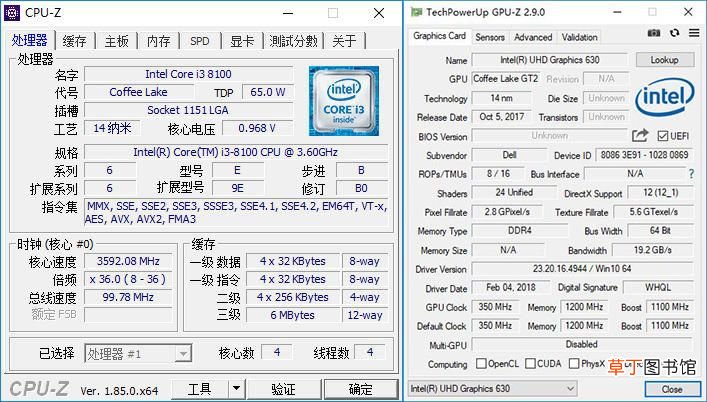Click the 99.78 MHz bus speed value
Viewport: 707px width, 402px height.
pos(128,297)
